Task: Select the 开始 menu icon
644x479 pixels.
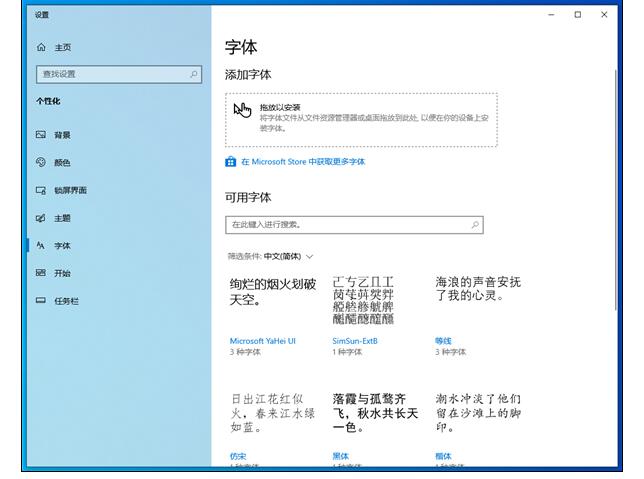Action: 41,273
